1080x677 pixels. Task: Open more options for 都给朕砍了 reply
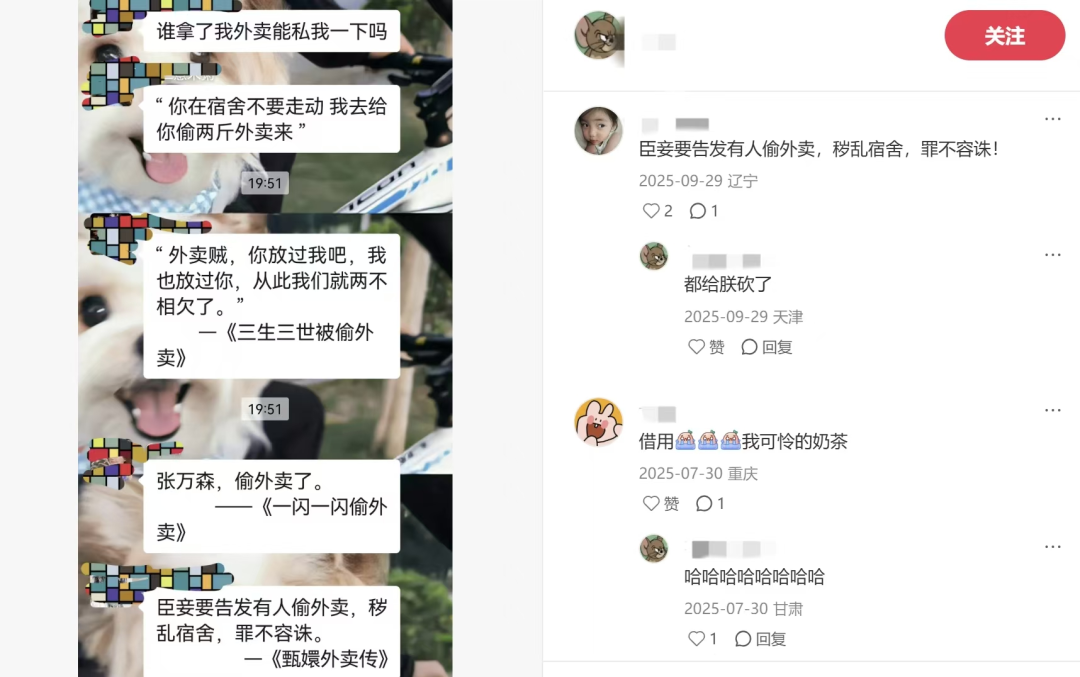pos(1052,255)
